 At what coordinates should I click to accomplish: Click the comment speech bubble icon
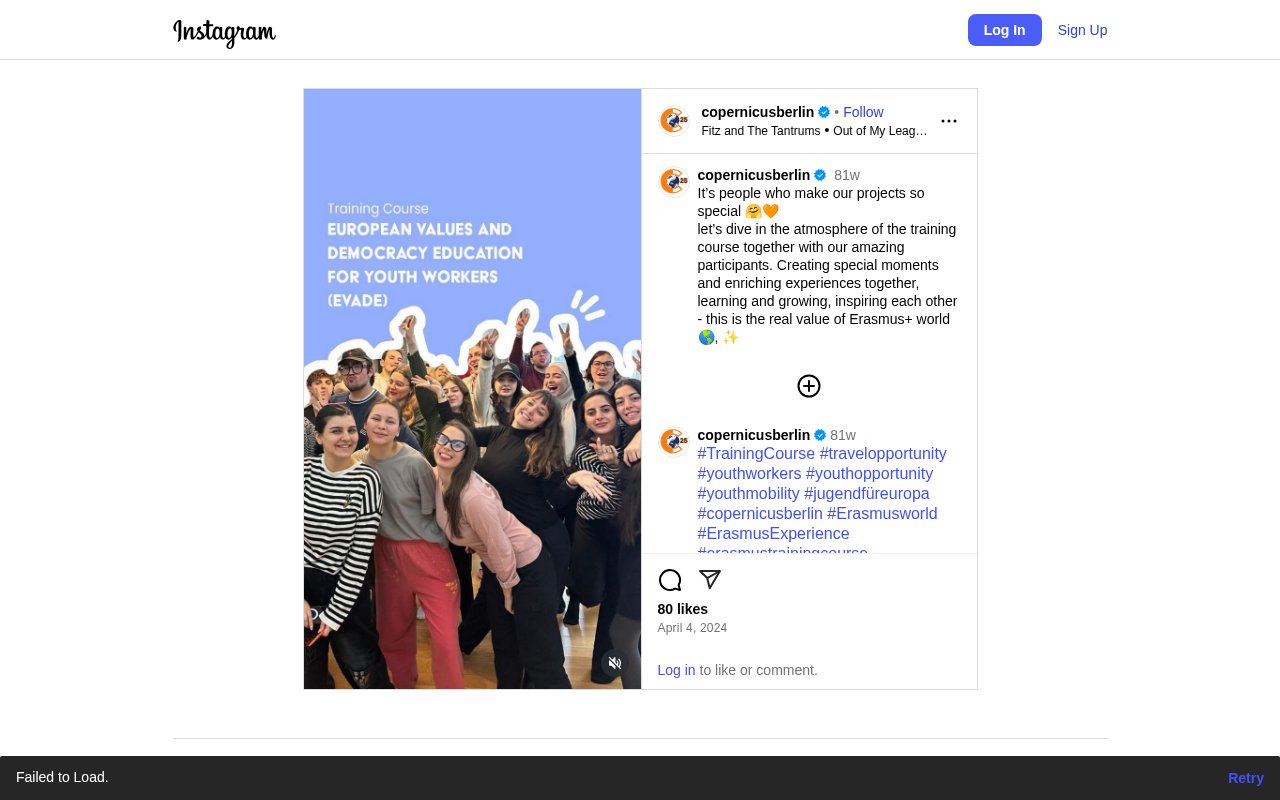(x=670, y=580)
